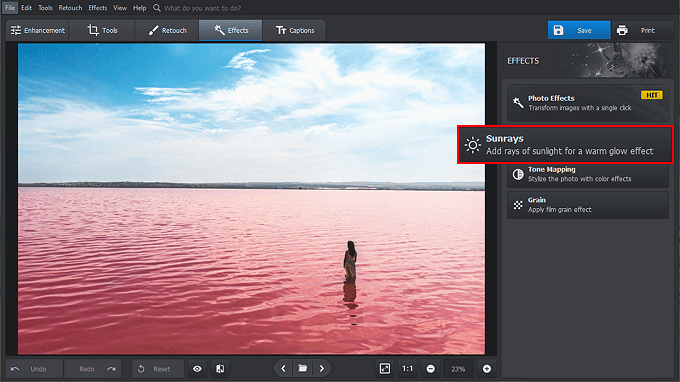Open the Edit menu
680x382 pixels.
26,8
